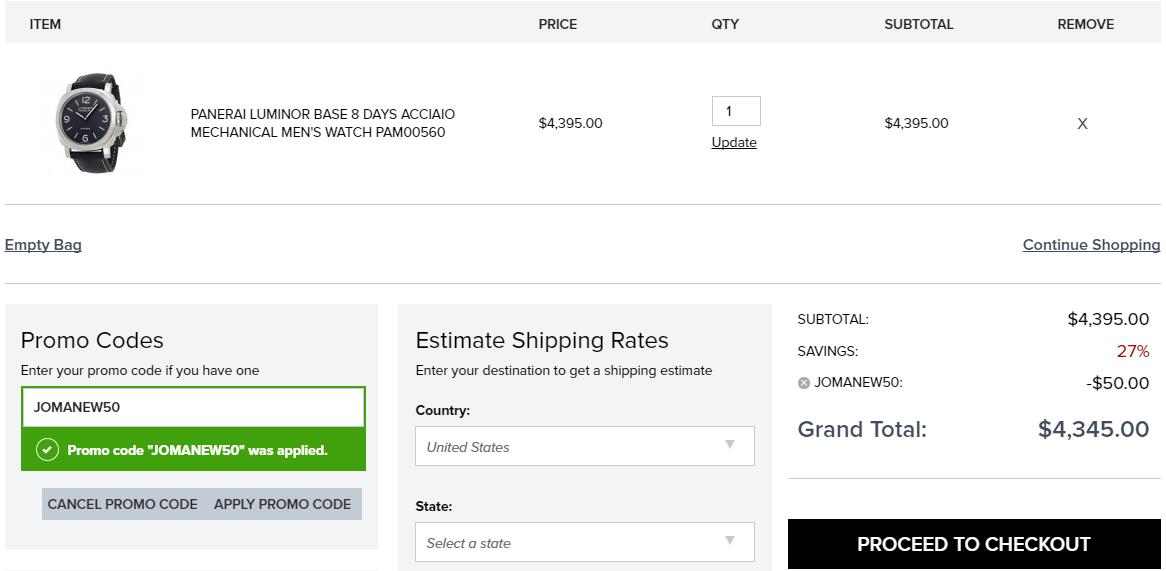Click the REMOVE column header

(1086, 24)
